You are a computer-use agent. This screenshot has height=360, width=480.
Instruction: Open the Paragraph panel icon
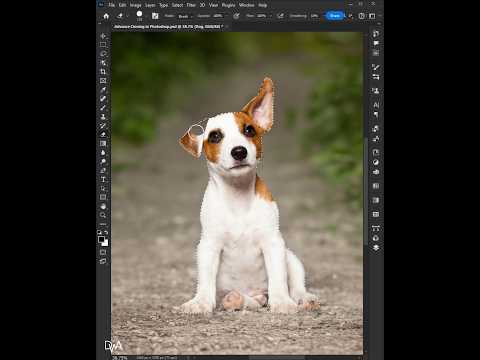(376, 115)
